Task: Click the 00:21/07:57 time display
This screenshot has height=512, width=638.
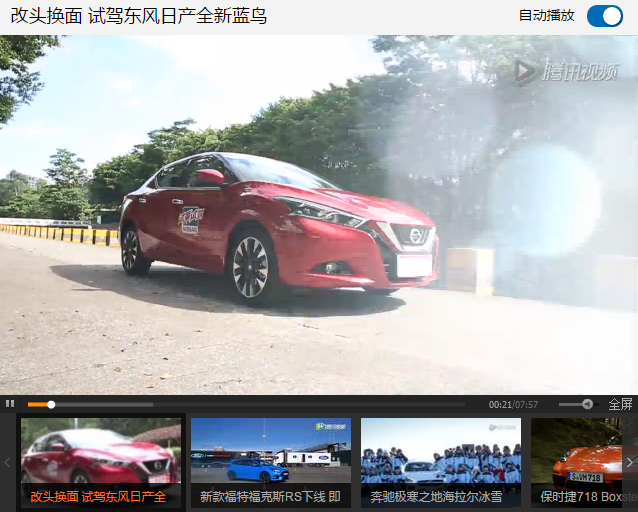Action: pos(513,405)
